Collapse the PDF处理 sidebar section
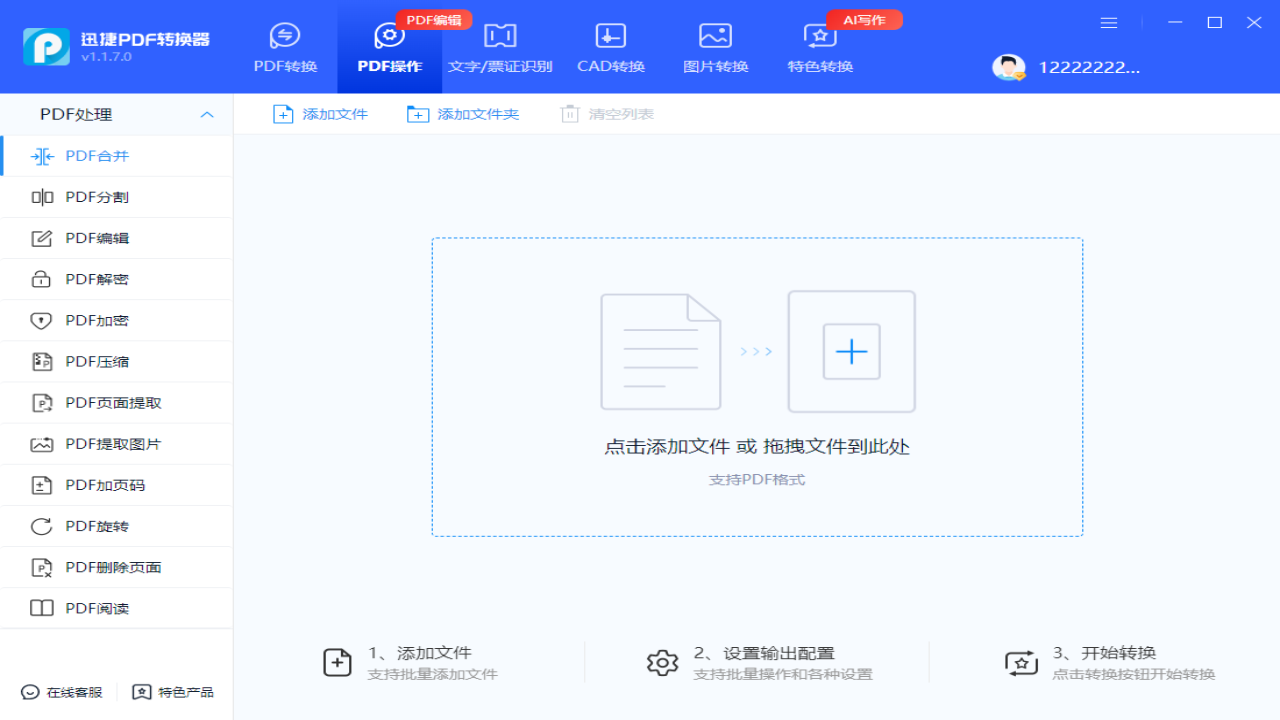This screenshot has width=1280, height=720. (x=207, y=114)
